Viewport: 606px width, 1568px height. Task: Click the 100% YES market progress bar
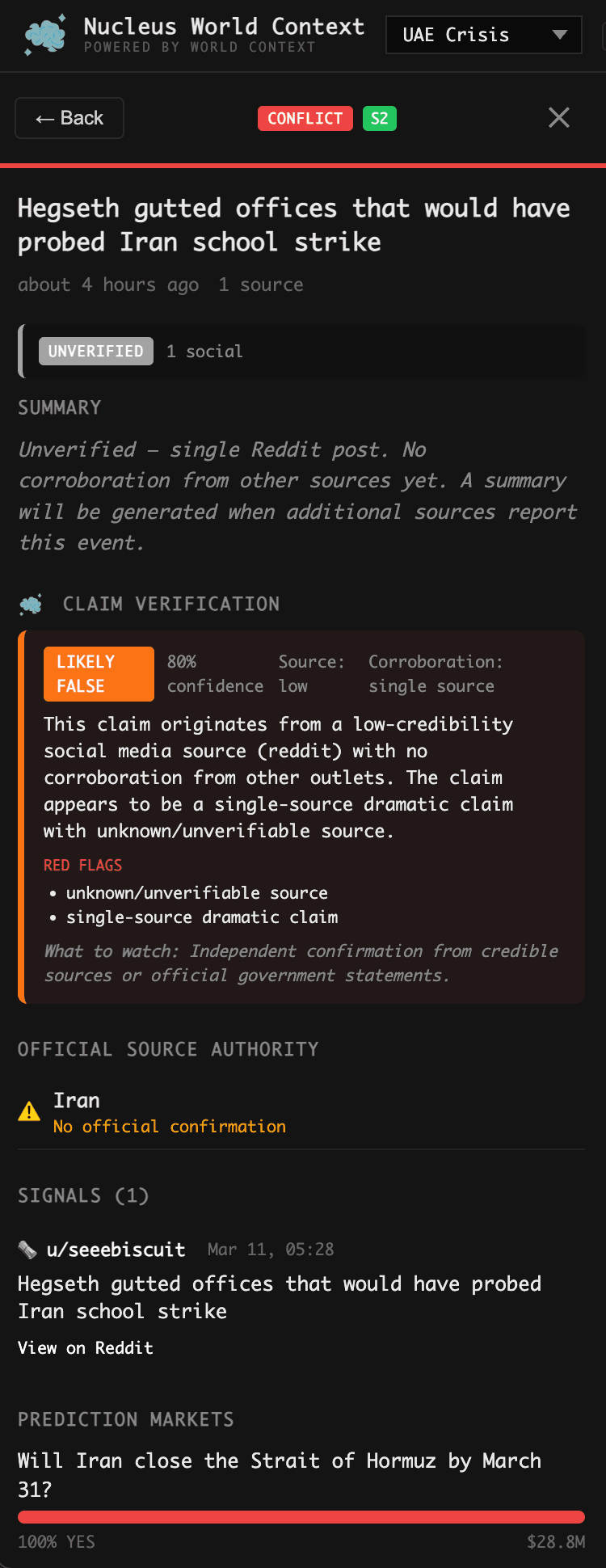(302, 1515)
